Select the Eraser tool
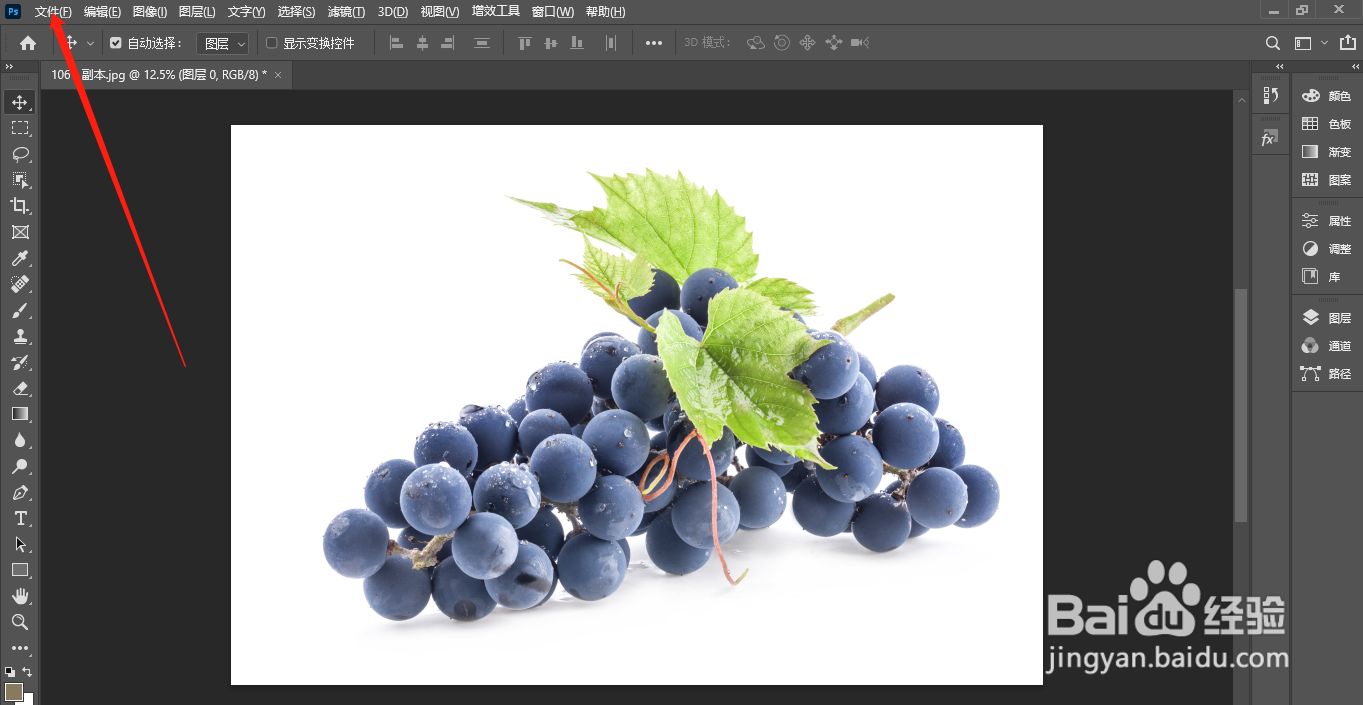 20,388
